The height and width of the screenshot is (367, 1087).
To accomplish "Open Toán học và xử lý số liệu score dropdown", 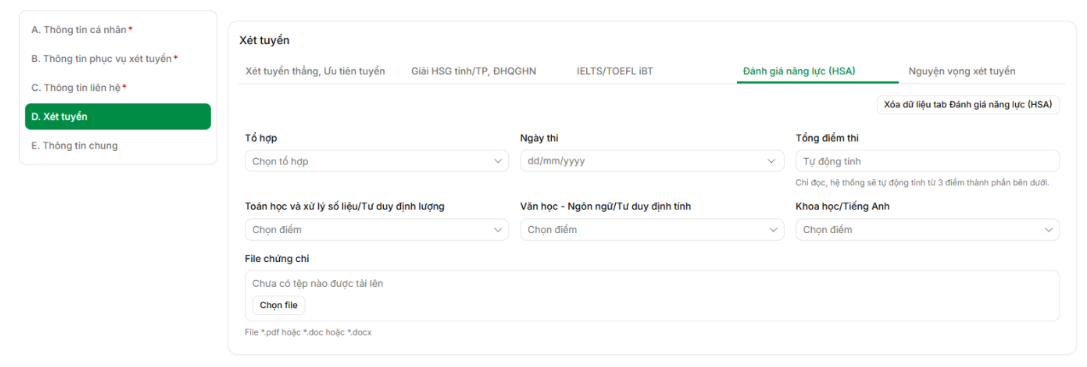I will click(376, 230).
